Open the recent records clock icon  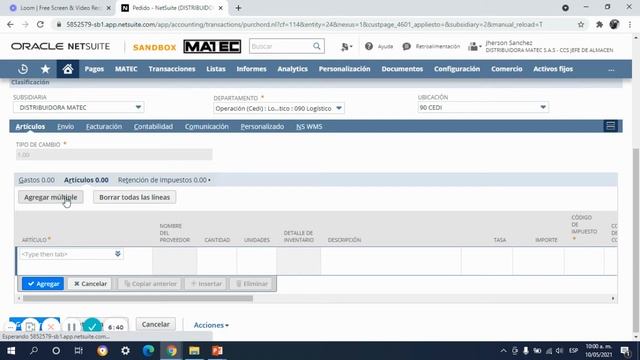pos(23,69)
